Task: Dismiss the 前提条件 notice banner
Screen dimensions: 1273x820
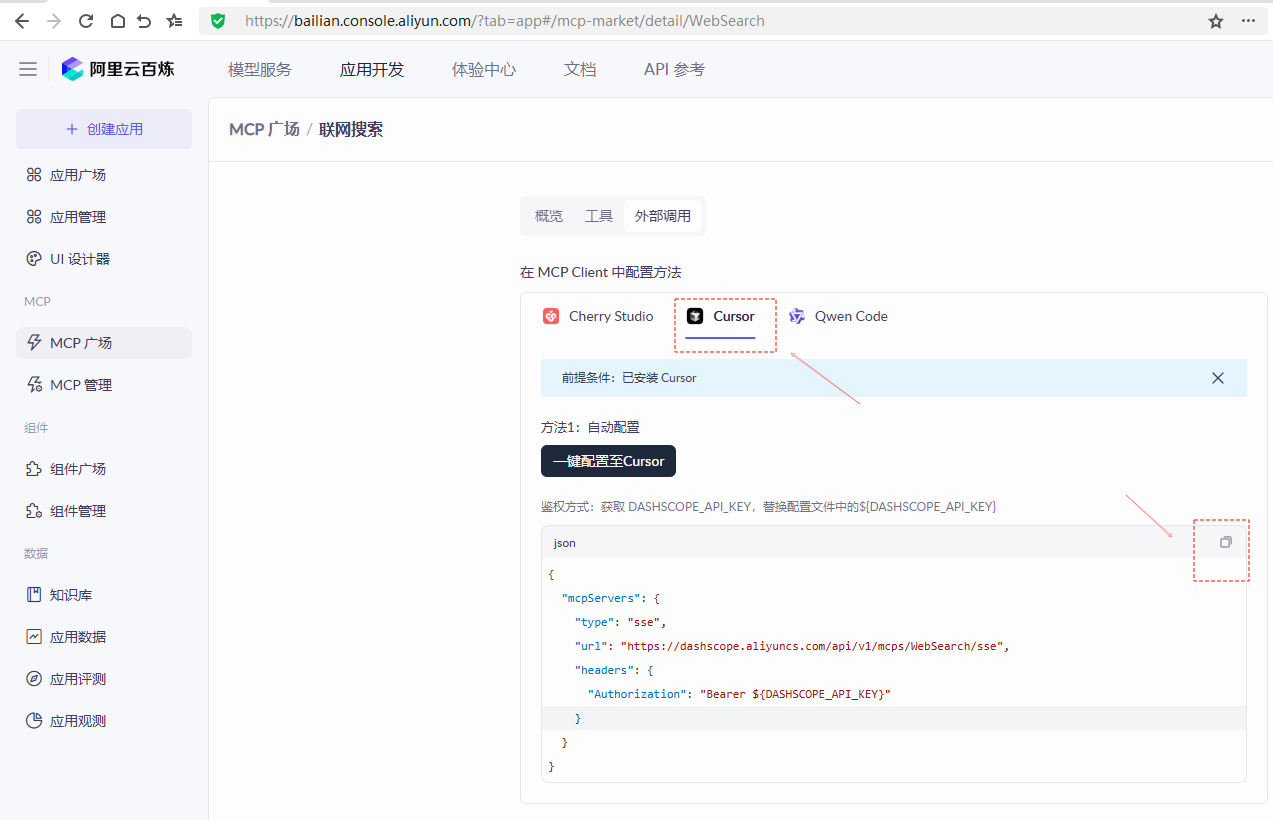Action: click(x=1218, y=378)
